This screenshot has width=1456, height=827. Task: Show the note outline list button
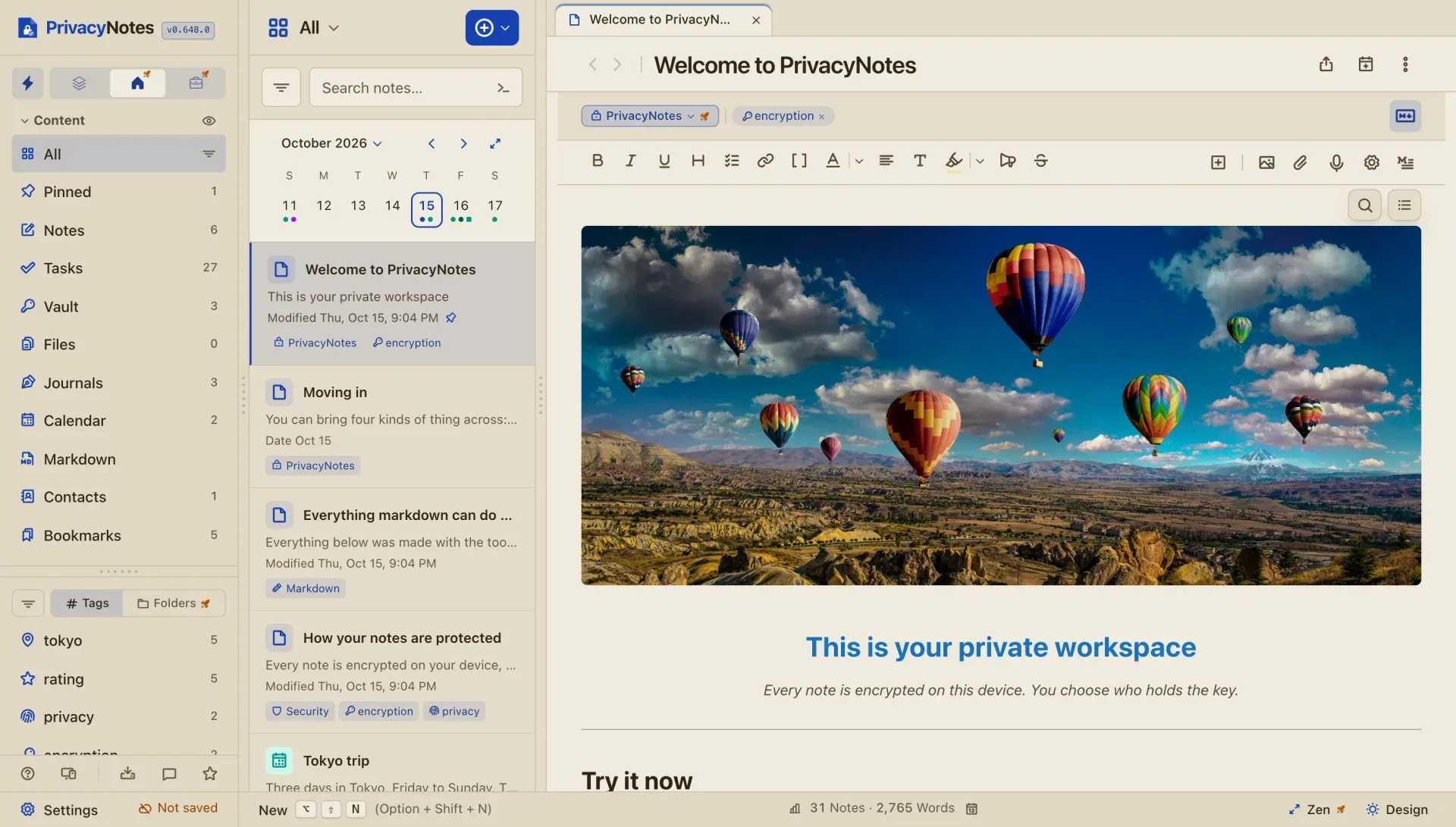(x=1404, y=205)
